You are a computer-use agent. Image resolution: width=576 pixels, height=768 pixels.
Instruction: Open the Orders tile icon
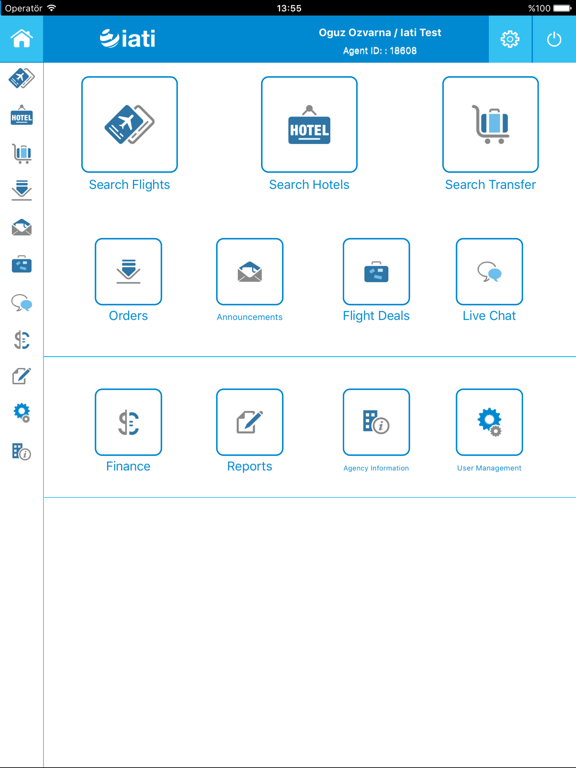128,272
